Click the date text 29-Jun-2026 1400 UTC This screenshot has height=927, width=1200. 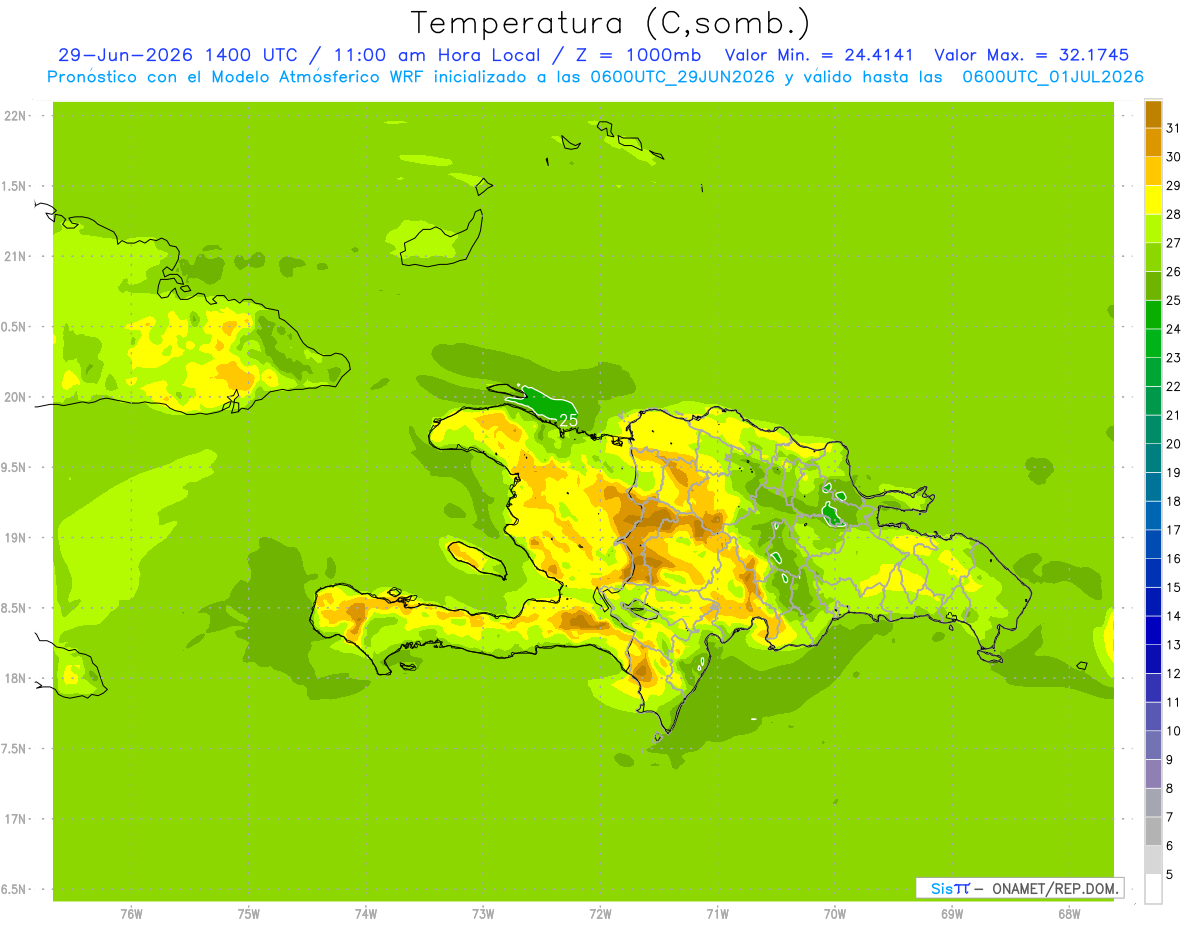point(177,55)
